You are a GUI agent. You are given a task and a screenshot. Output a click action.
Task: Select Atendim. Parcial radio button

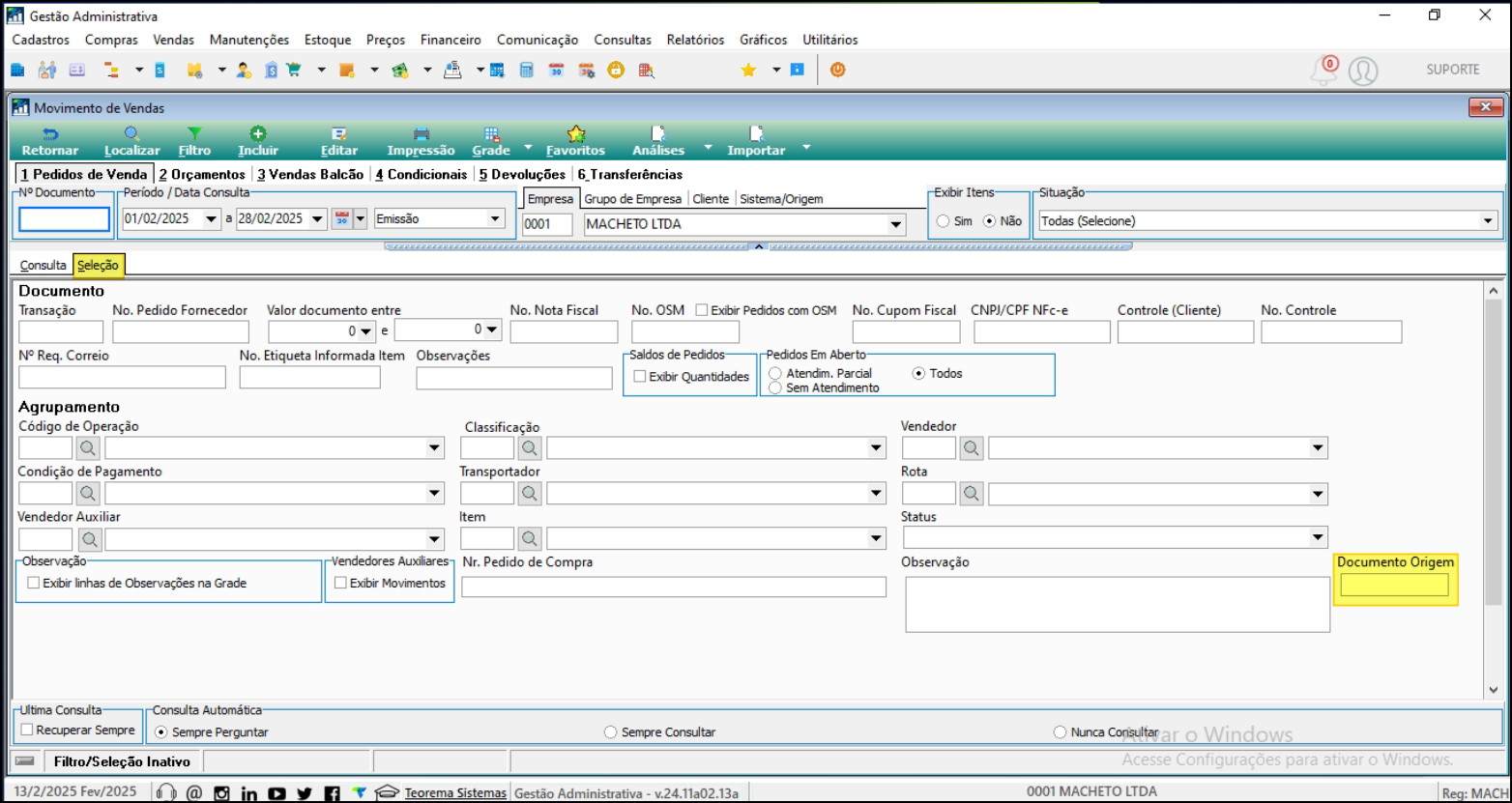point(775,373)
